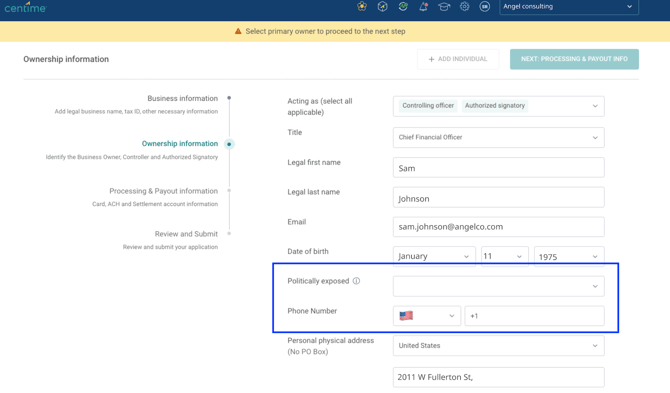This screenshot has height=393, width=670.
Task: Click the info icon next to Politically exposed
Action: pos(356,281)
